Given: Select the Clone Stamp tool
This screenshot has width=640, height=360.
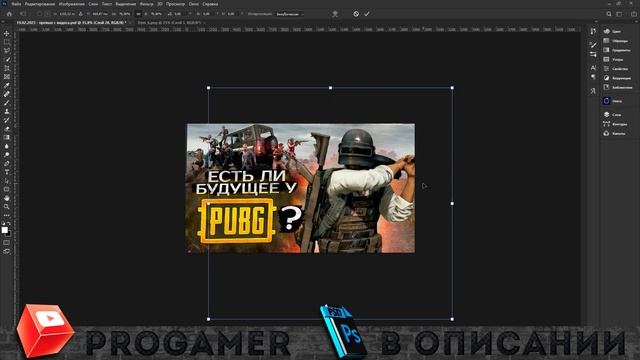Looking at the screenshot, I should pos(7,111).
